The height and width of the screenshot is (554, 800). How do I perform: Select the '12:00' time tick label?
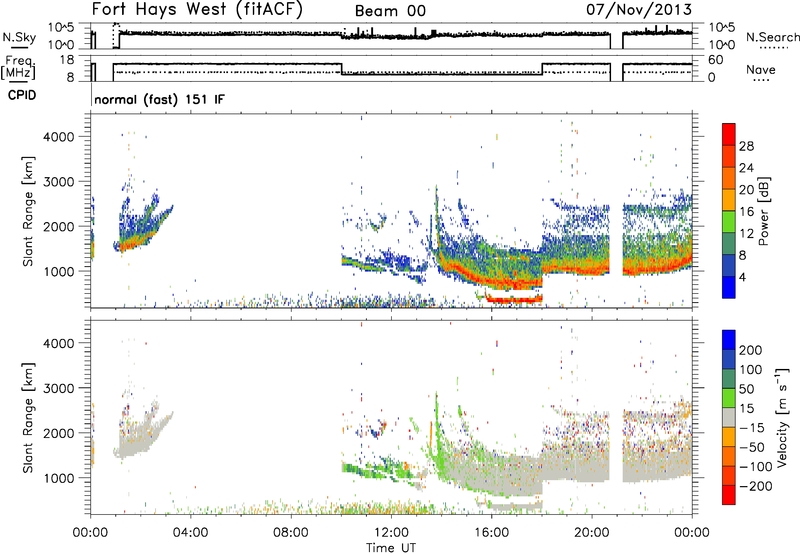[x=391, y=533]
